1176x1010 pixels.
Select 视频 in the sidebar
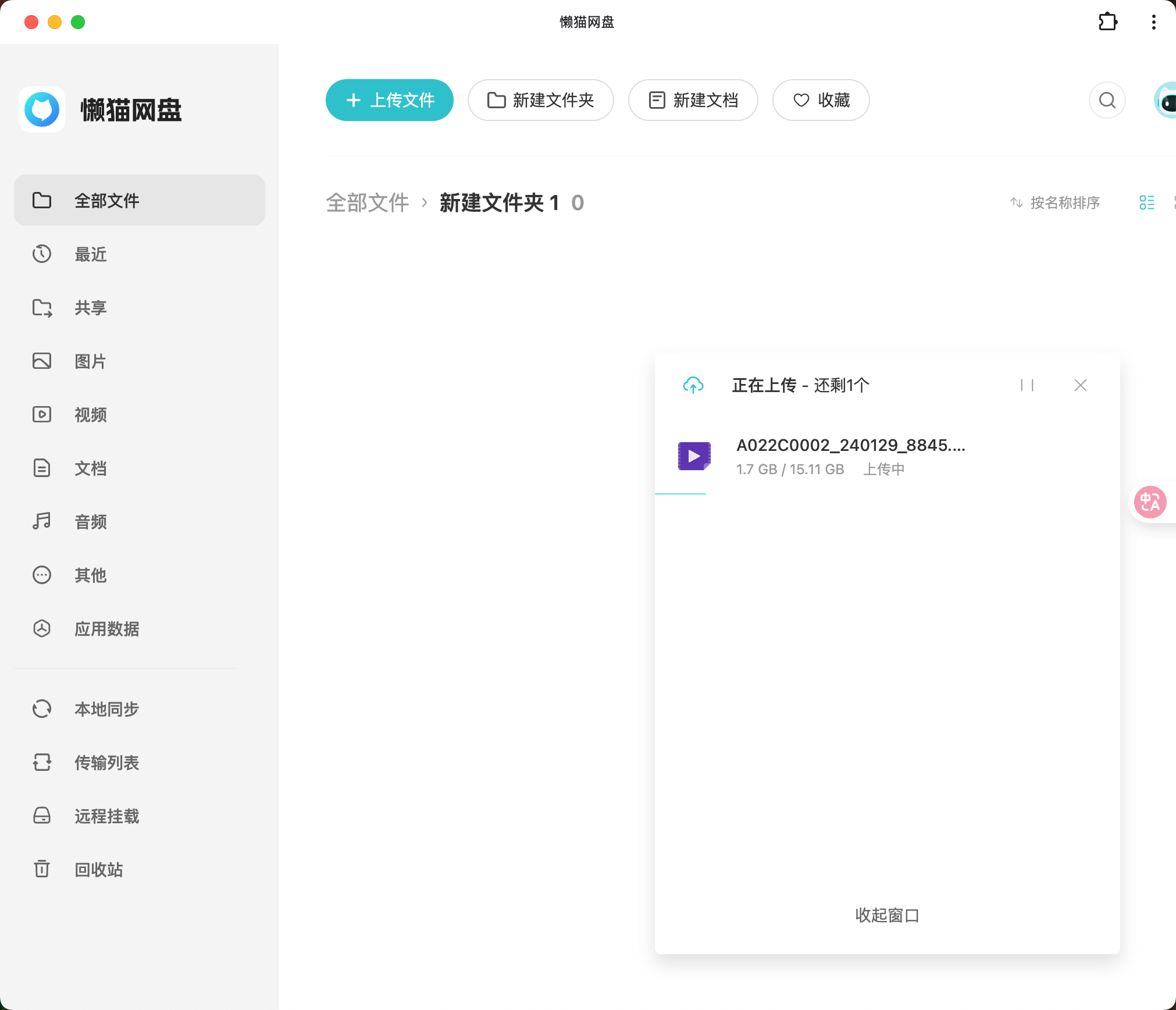tap(90, 414)
